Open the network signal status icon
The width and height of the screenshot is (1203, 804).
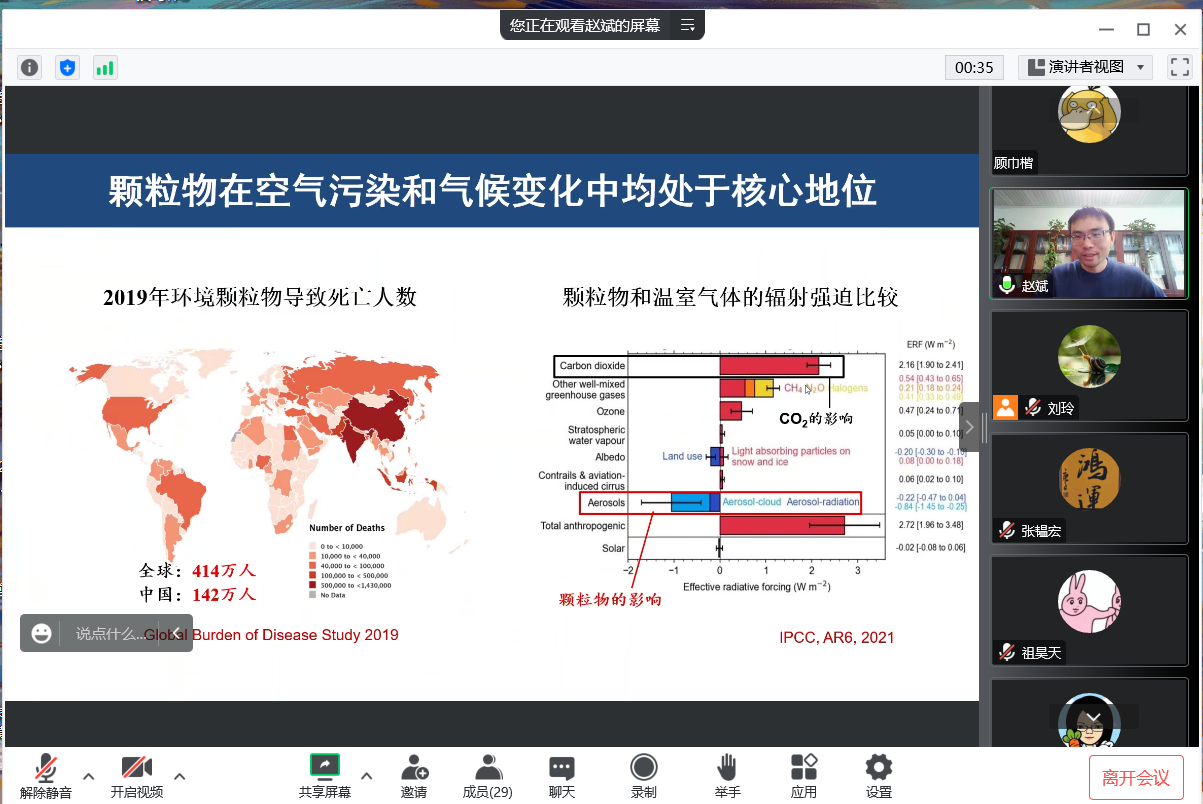[104, 67]
